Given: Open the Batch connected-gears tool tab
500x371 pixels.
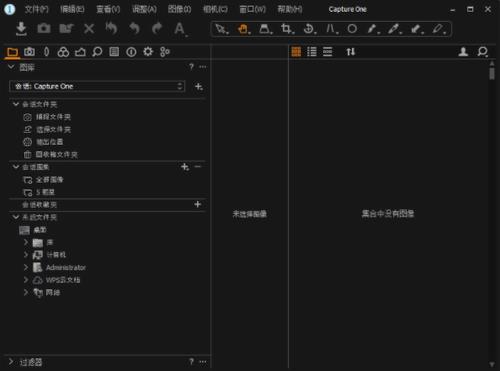Looking at the screenshot, I should [165, 52].
